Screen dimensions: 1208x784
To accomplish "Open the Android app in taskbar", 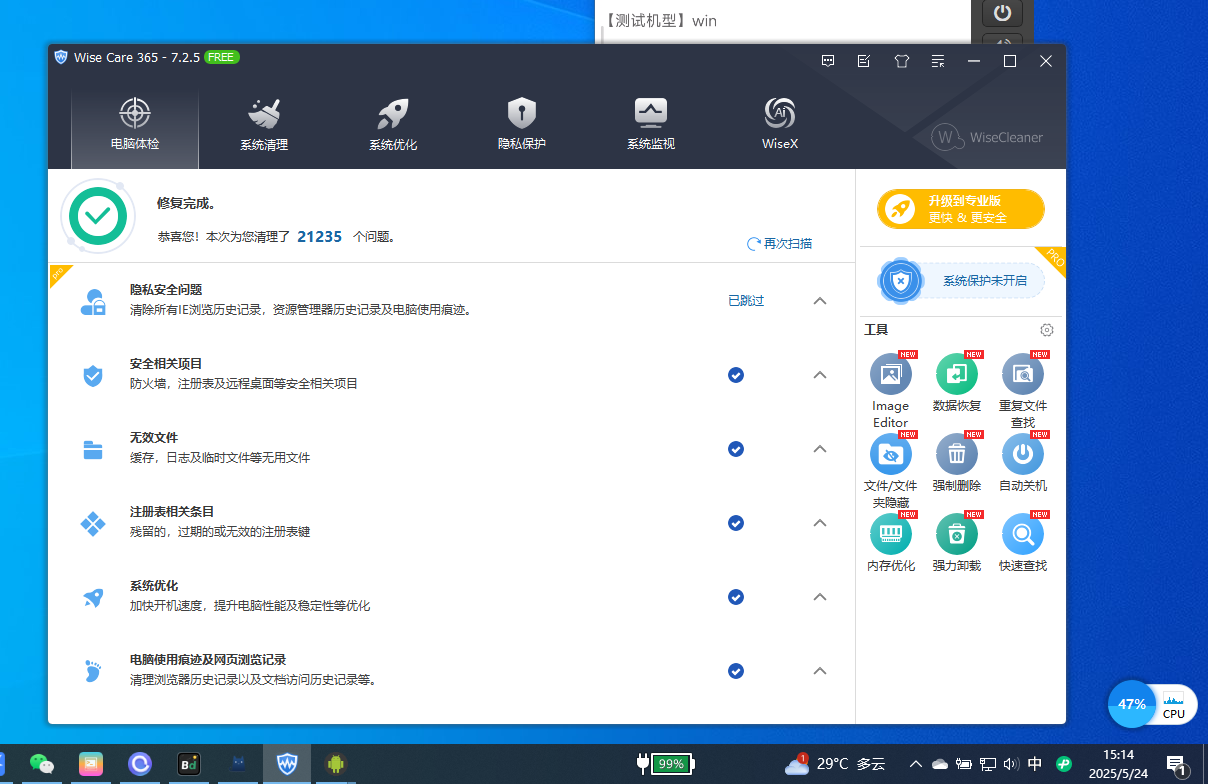I will coord(335,764).
